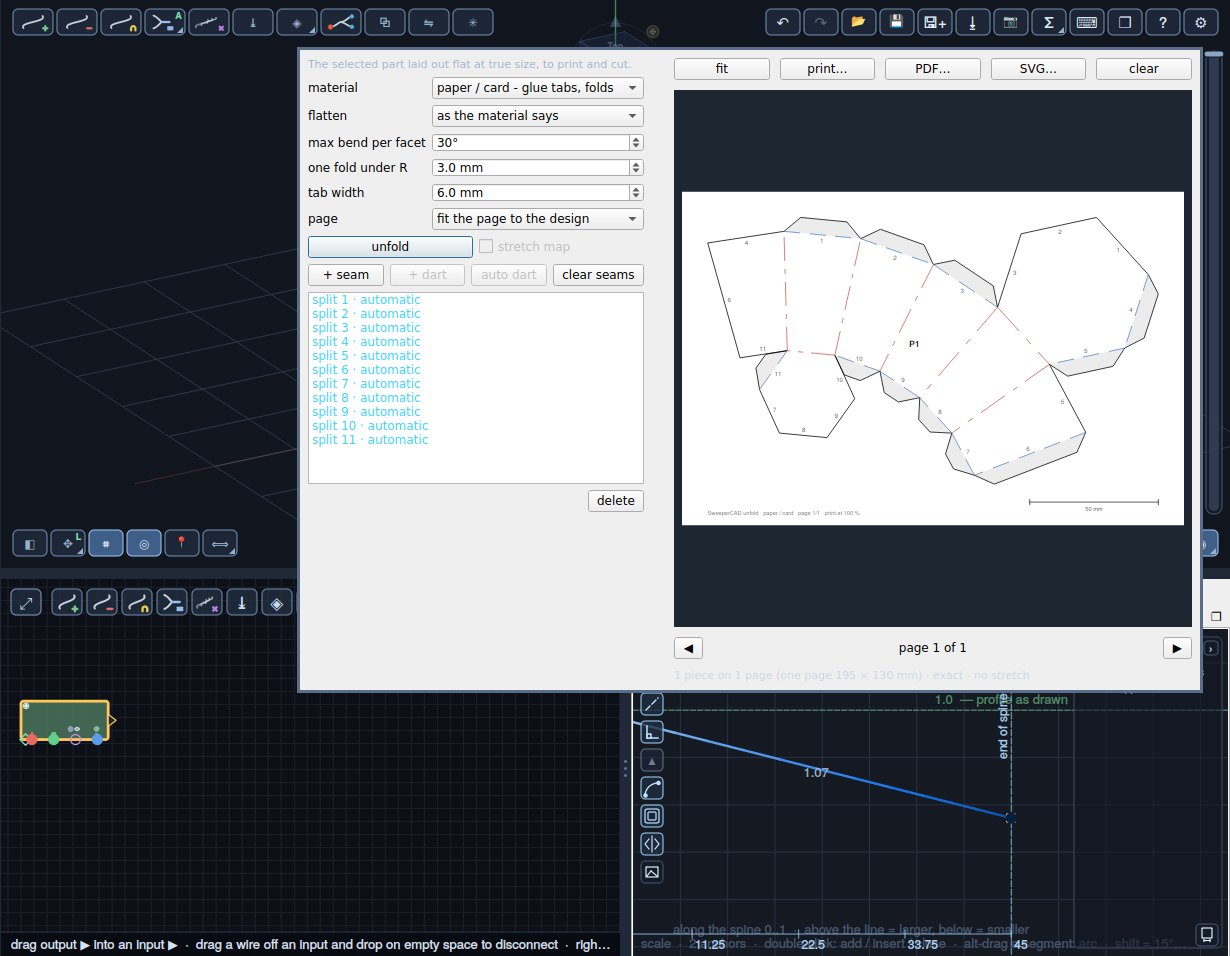Viewport: 1230px width, 956px height.
Task: Open the material dropdown
Action: (537, 88)
